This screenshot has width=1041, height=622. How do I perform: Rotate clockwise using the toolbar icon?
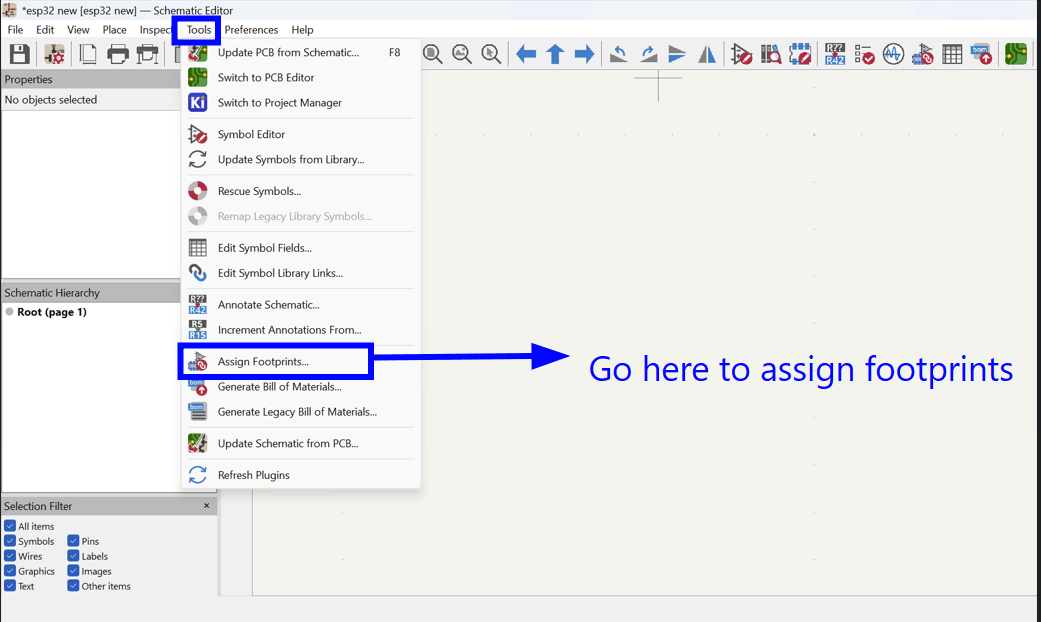click(x=648, y=54)
